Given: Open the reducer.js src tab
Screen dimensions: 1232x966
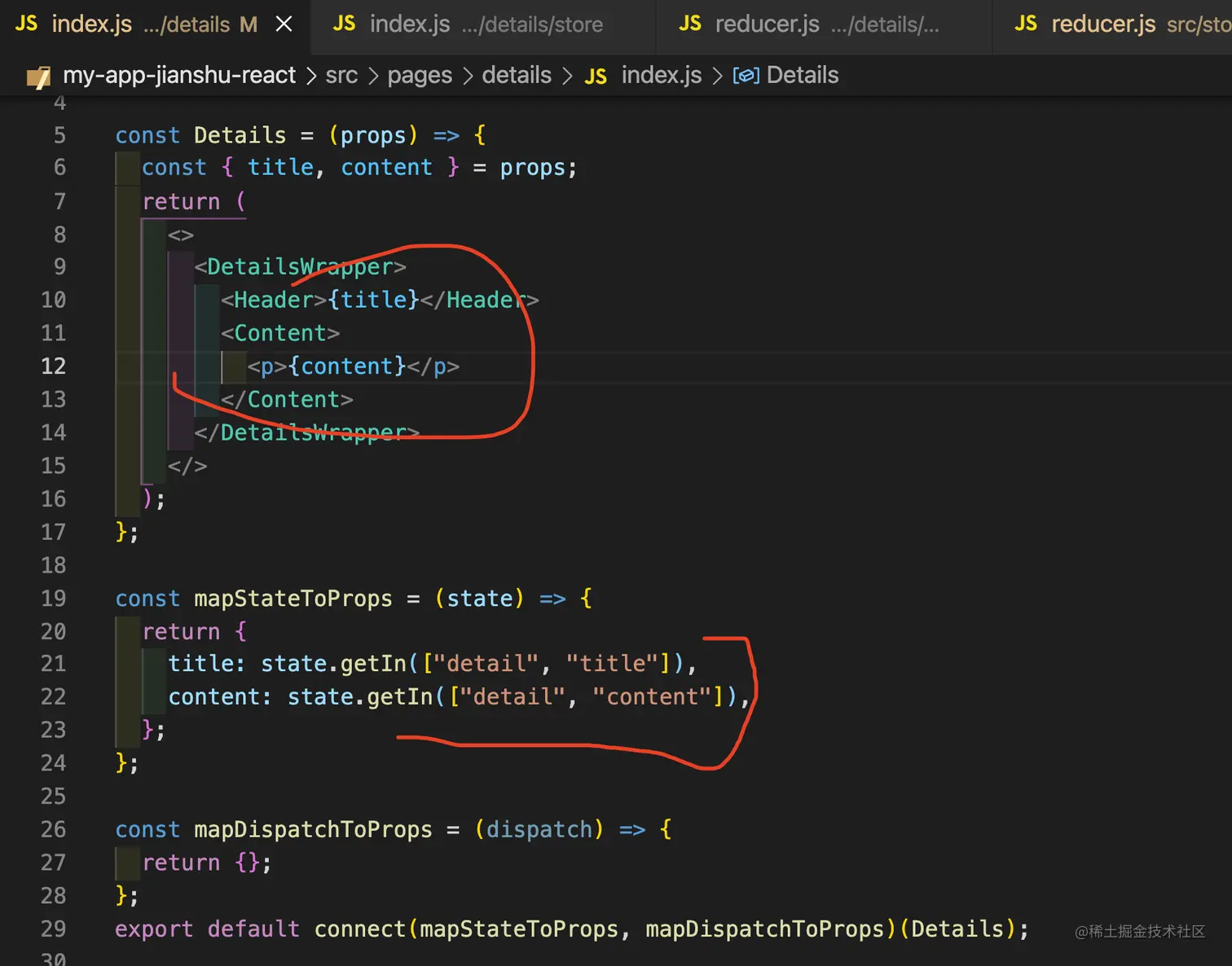Looking at the screenshot, I should (x=1112, y=24).
